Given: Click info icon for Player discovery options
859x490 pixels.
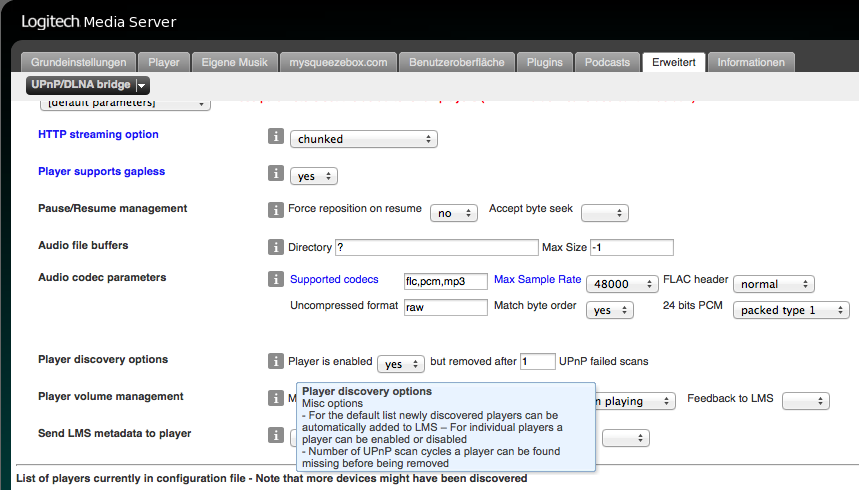Looking at the screenshot, I should coord(276,361).
